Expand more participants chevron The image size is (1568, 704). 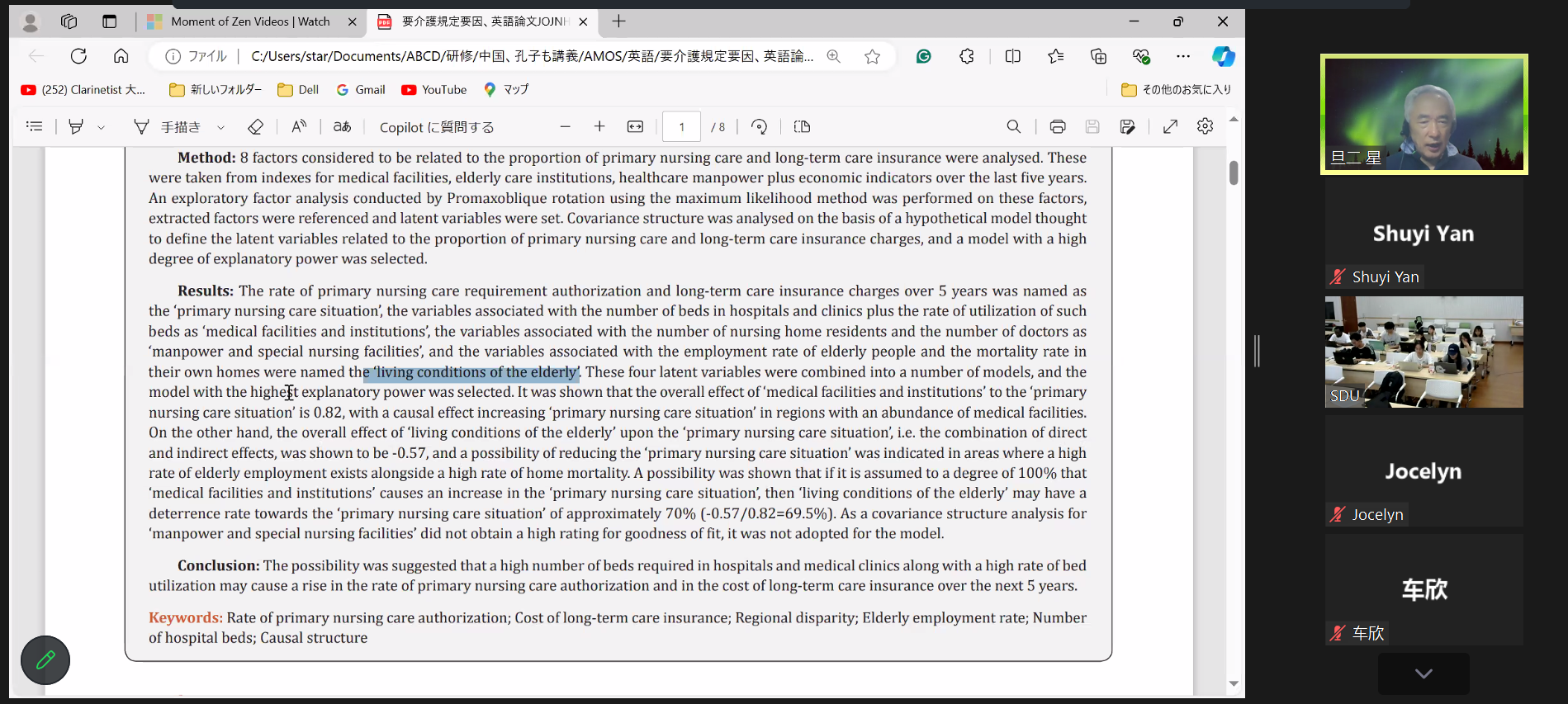point(1424,673)
